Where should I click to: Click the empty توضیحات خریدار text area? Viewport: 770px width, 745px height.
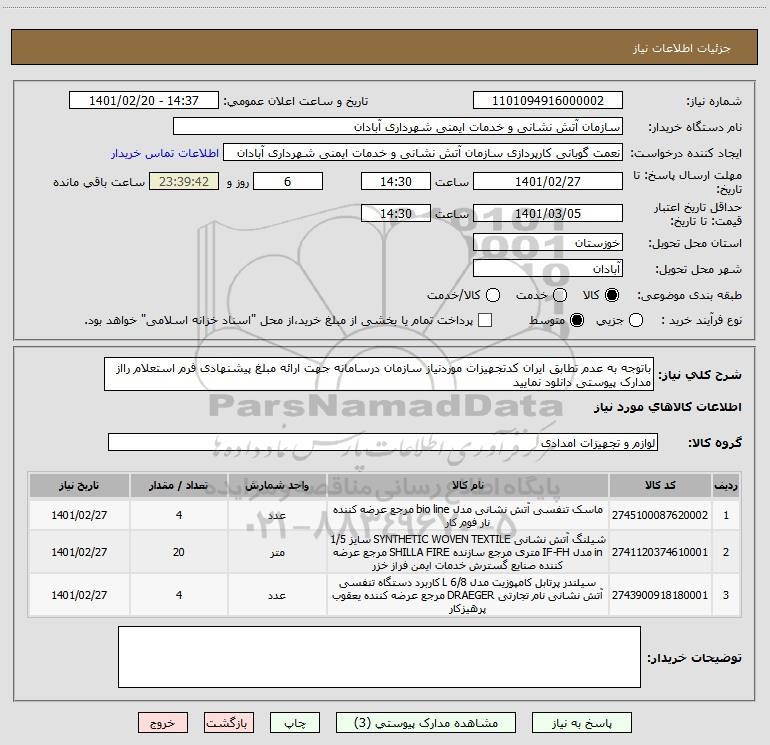(379, 657)
